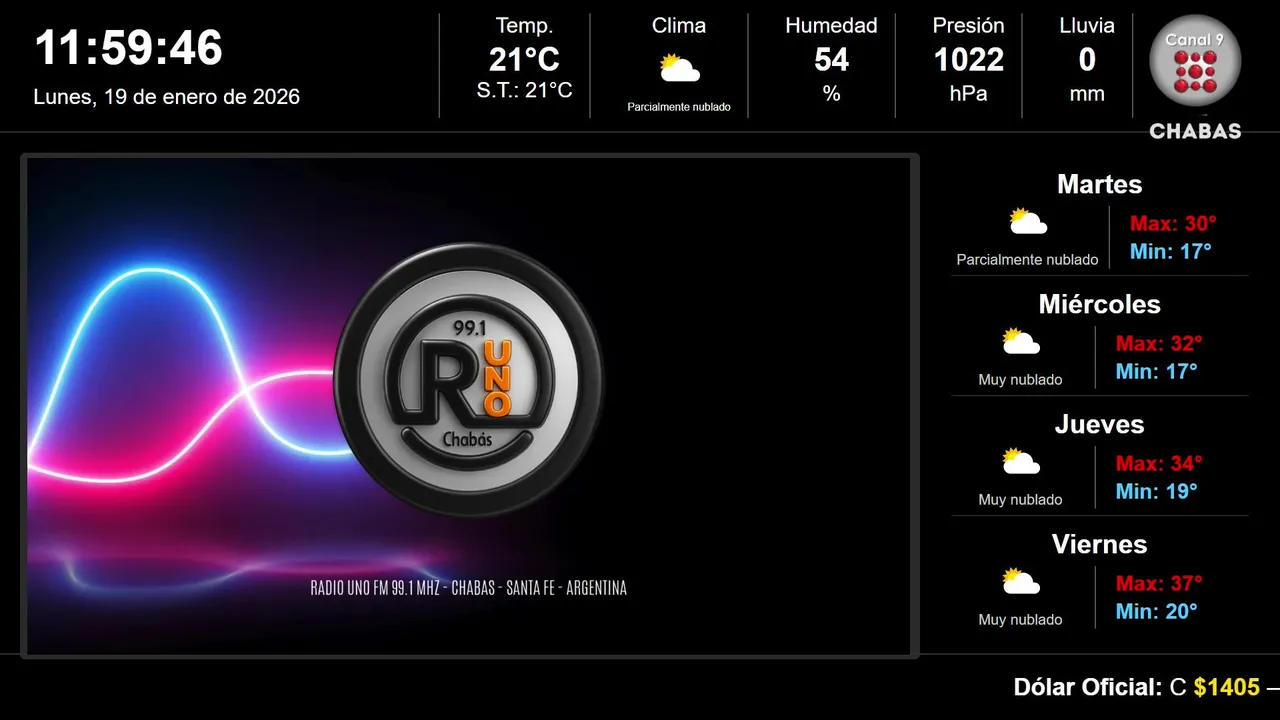Click the Lluvia heading
This screenshot has width=1280, height=720.
[x=1087, y=26]
